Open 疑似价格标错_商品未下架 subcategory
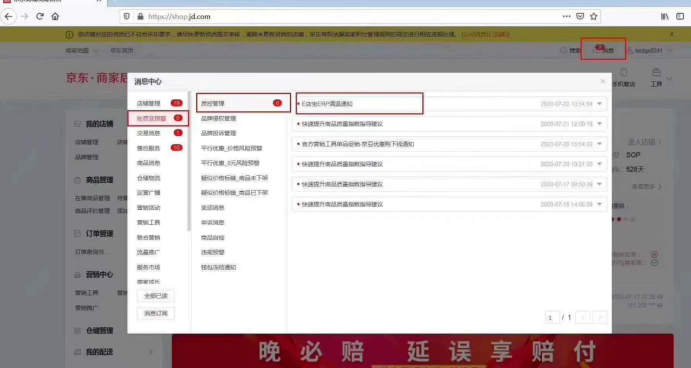The width and height of the screenshot is (691, 368). [234, 178]
